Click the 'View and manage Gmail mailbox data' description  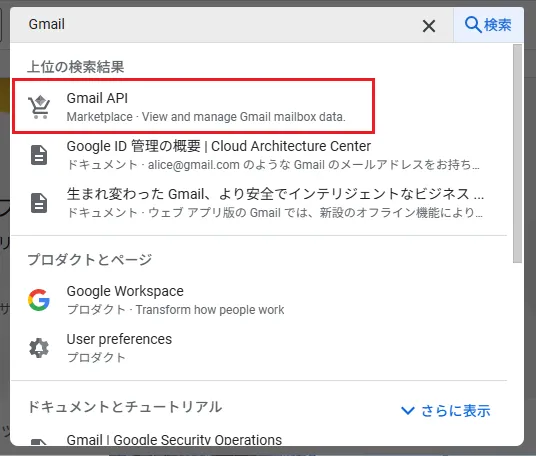(244, 117)
